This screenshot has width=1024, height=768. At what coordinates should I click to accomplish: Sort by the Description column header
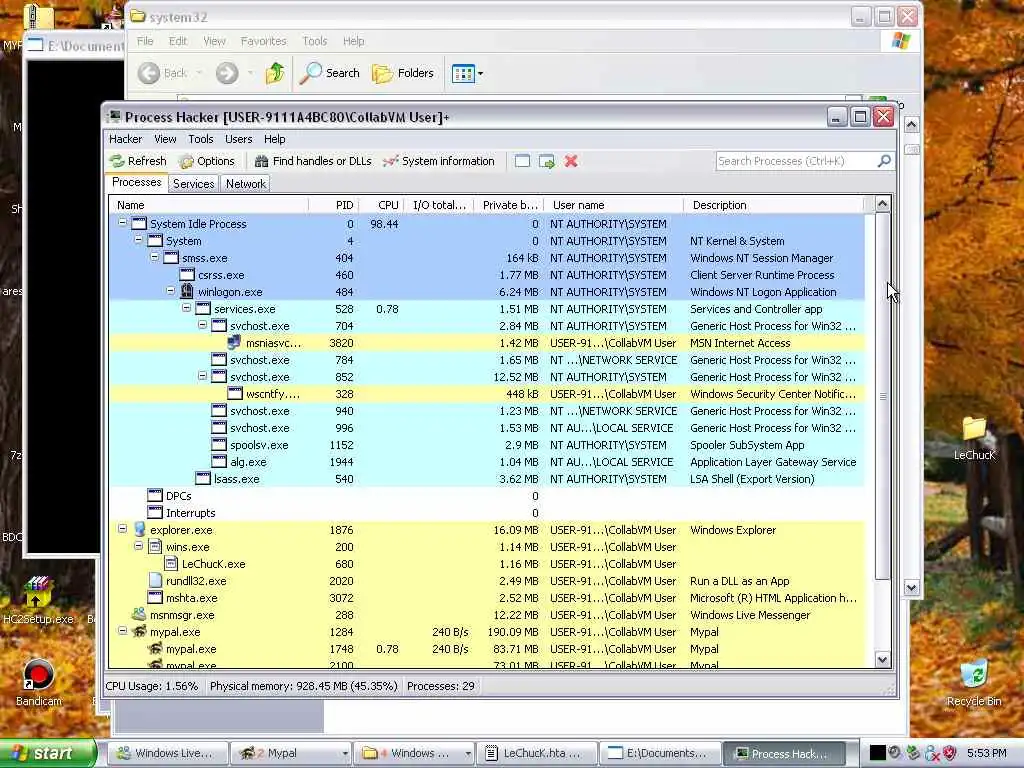[775, 205]
